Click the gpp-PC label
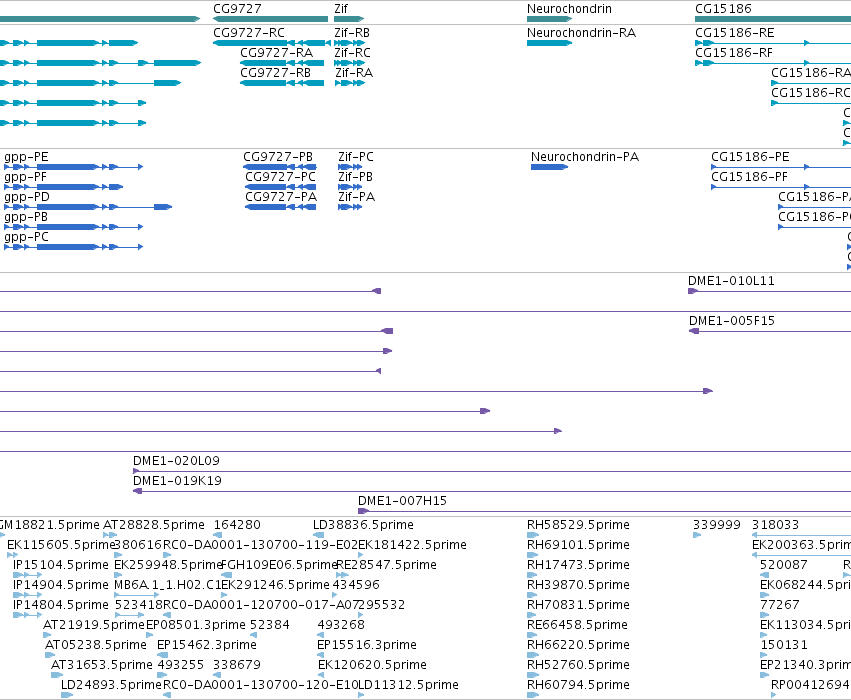 click(x=26, y=237)
